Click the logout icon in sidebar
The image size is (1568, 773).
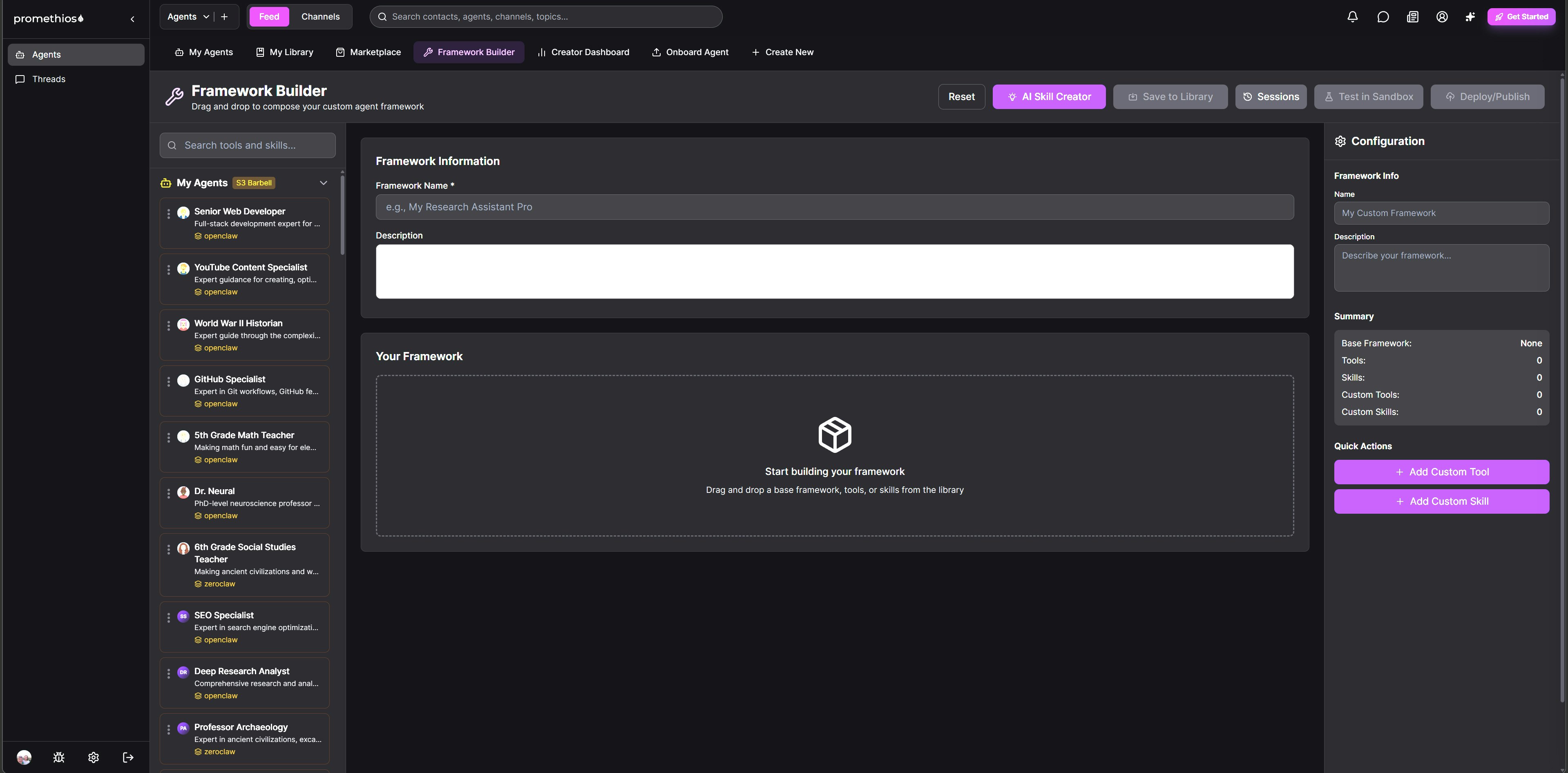pyautogui.click(x=128, y=757)
